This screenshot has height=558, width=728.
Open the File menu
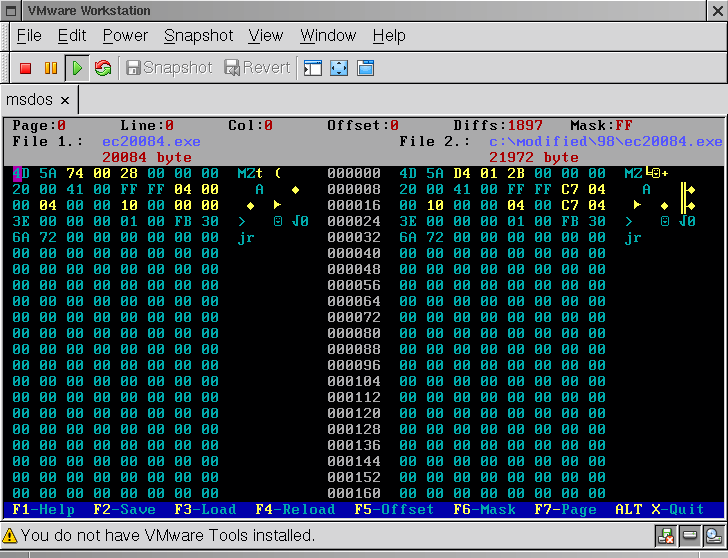click(29, 36)
